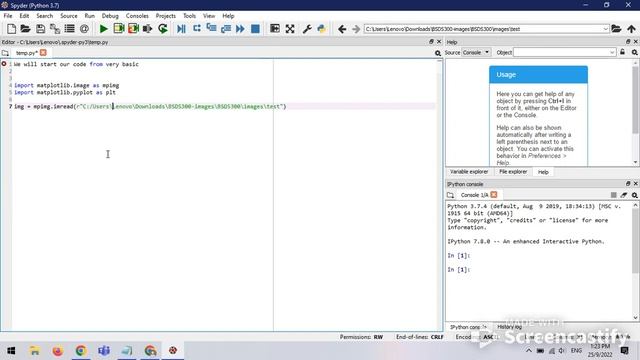The height and width of the screenshot is (360, 640).
Task: Open the Windows Start menu
Action: (11, 351)
